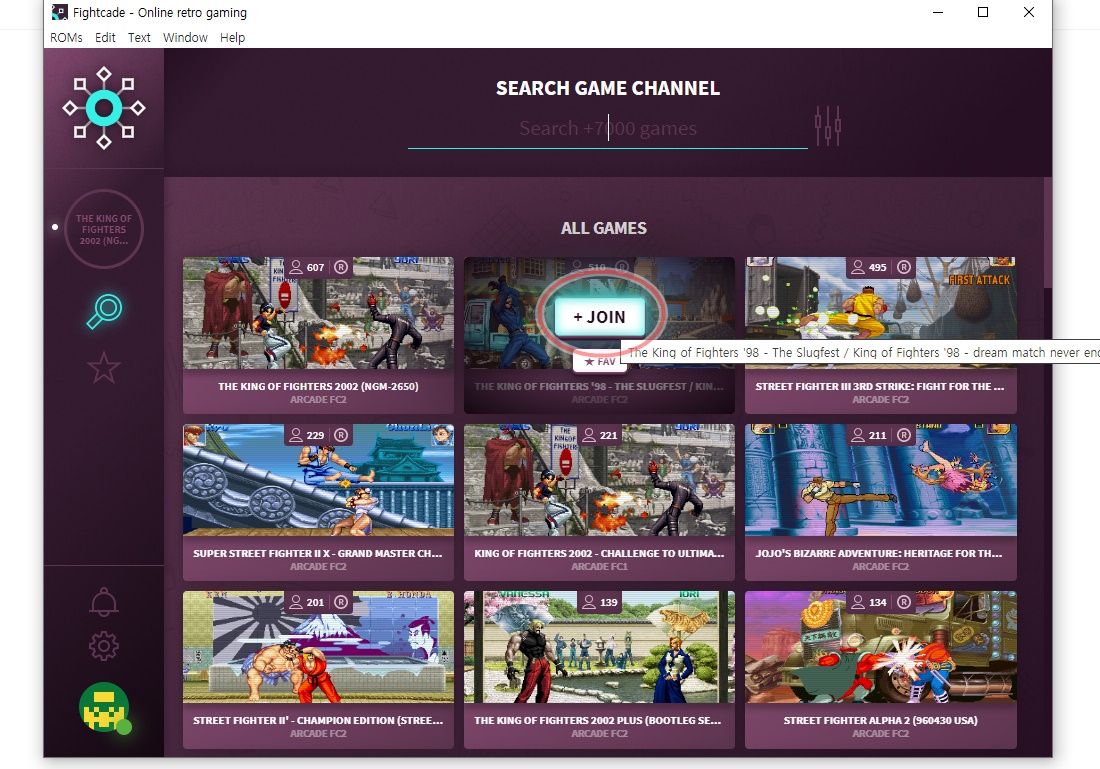The height and width of the screenshot is (769, 1100).
Task: Open the settings gear icon
Action: [x=104, y=646]
